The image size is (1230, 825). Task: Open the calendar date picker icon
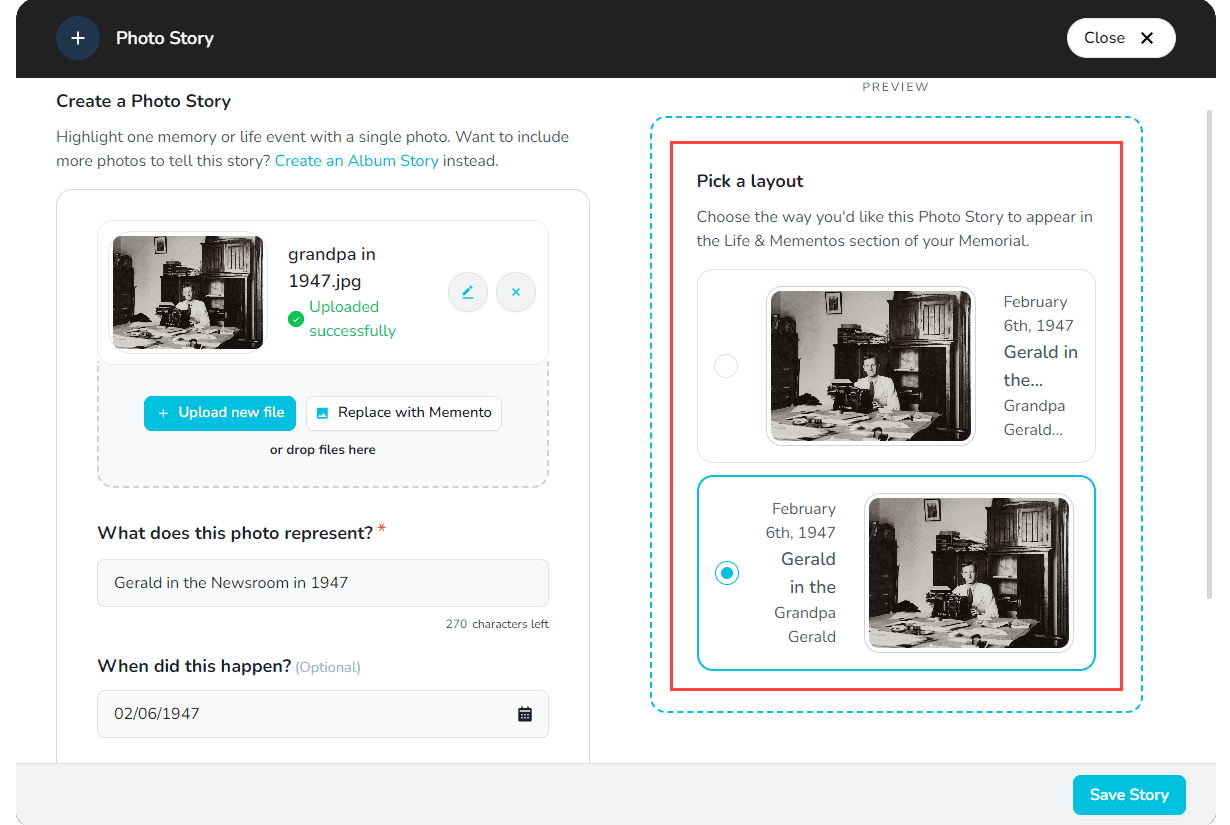pos(526,713)
